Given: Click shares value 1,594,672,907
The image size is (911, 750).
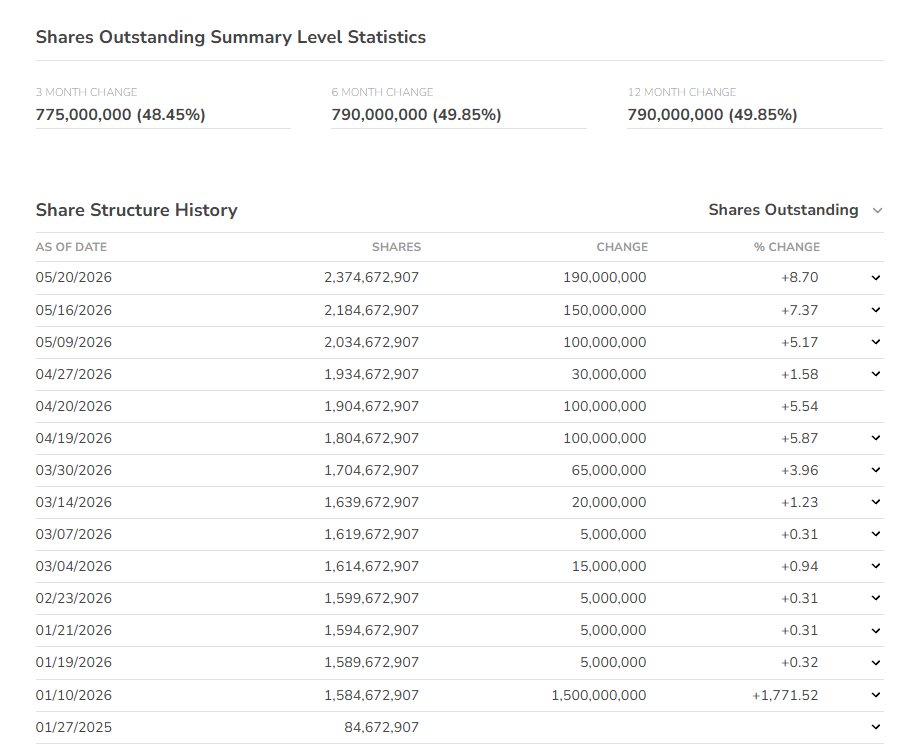Looking at the screenshot, I should (x=371, y=630).
